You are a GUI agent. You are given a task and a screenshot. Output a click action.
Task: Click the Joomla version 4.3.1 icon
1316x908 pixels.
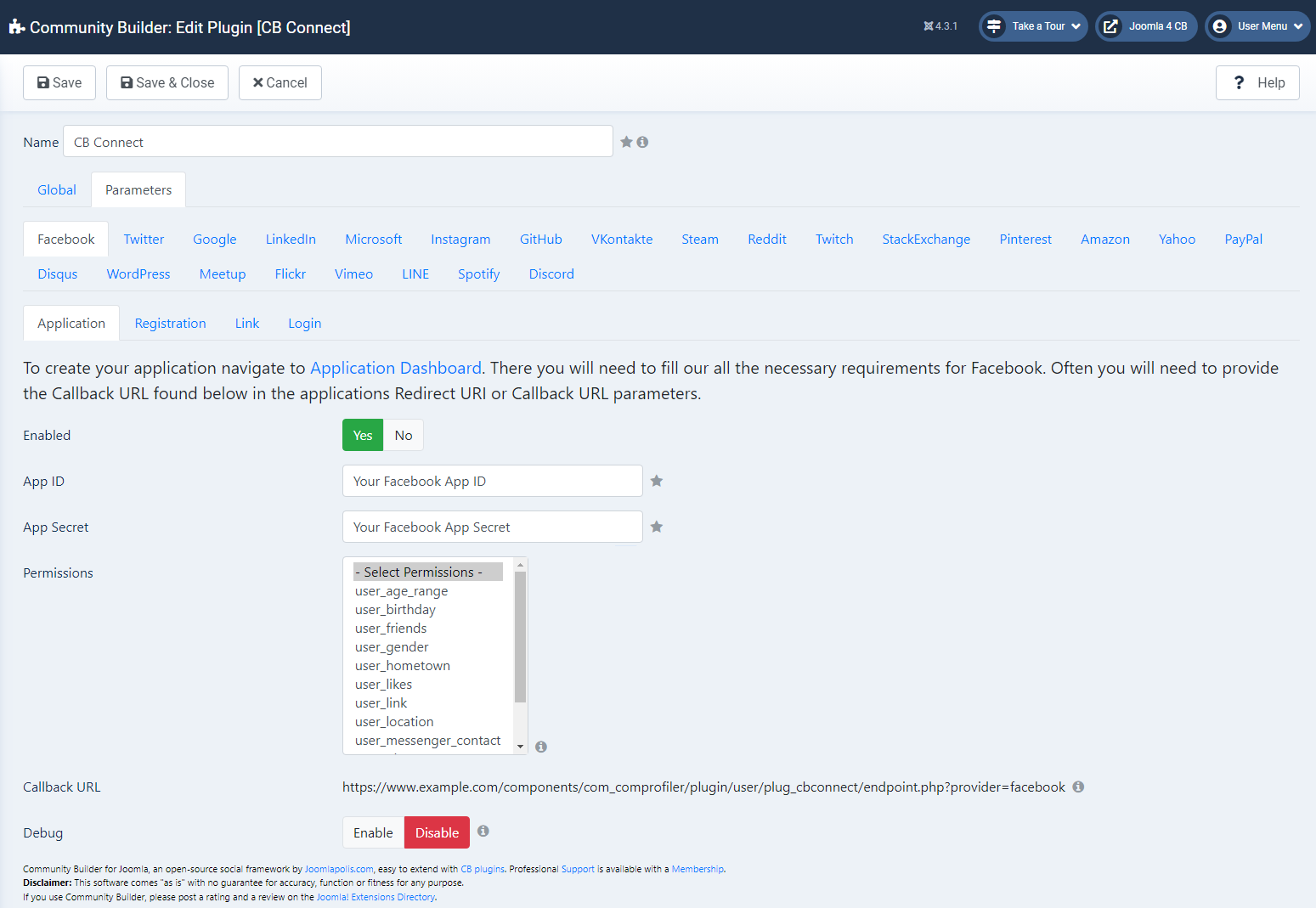[x=929, y=26]
